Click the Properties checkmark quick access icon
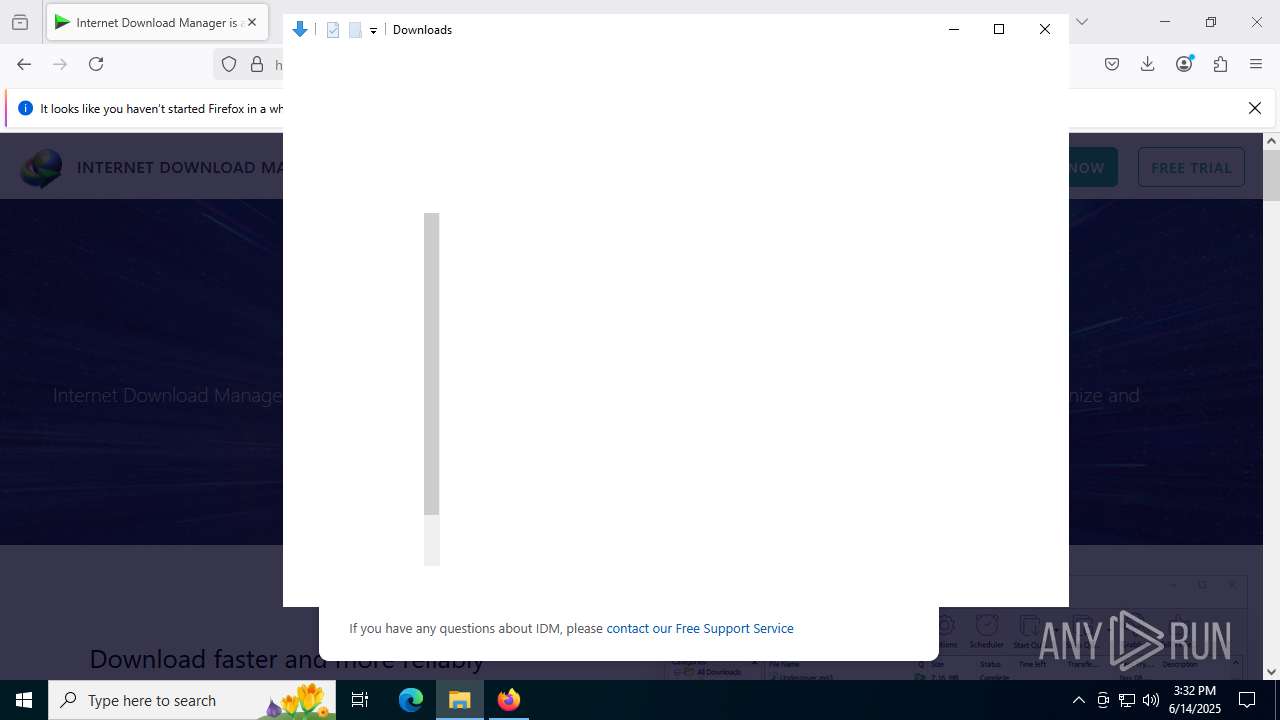 click(334, 30)
